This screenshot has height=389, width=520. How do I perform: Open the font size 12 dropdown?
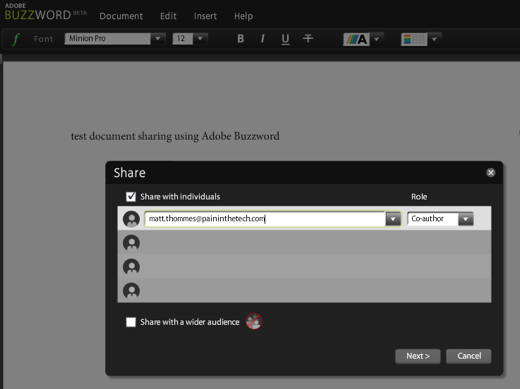pos(200,39)
